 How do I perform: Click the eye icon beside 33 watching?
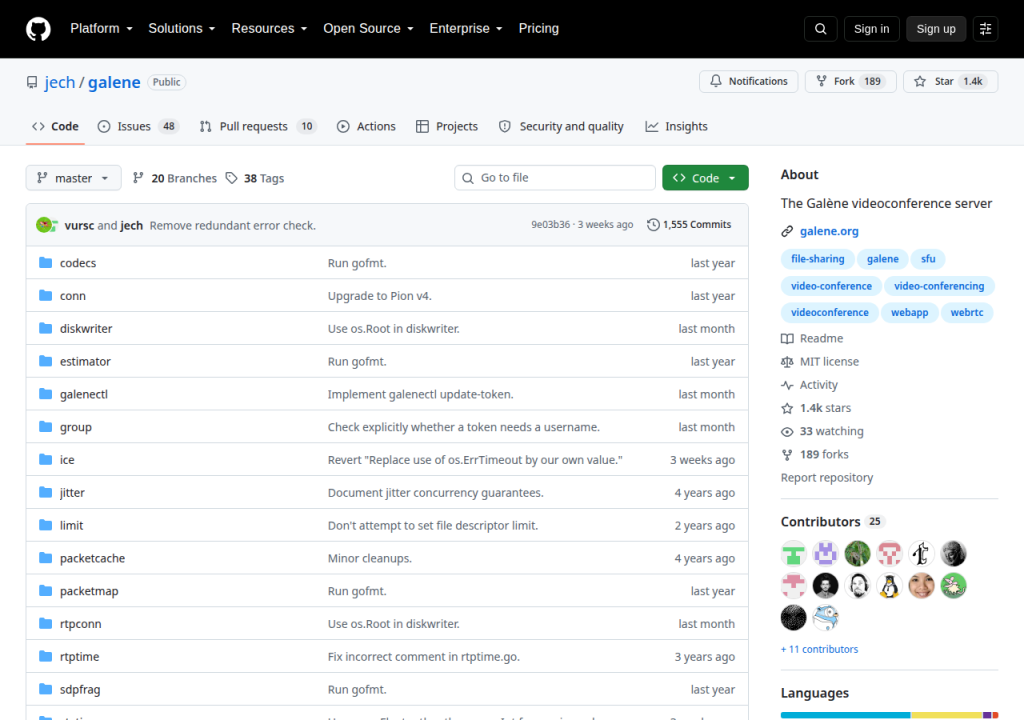(787, 432)
